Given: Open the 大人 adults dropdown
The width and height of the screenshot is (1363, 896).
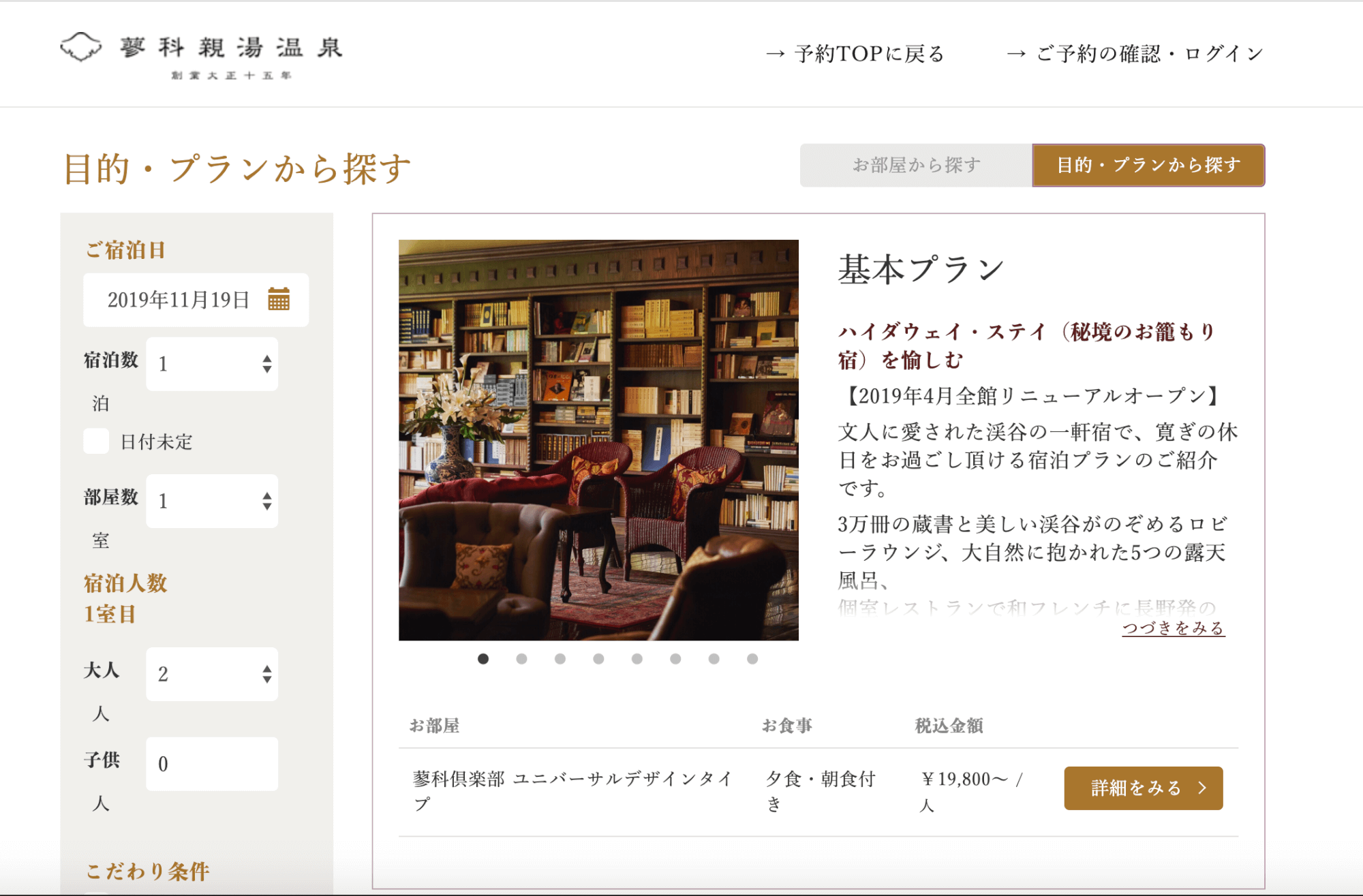Looking at the screenshot, I should (212, 674).
